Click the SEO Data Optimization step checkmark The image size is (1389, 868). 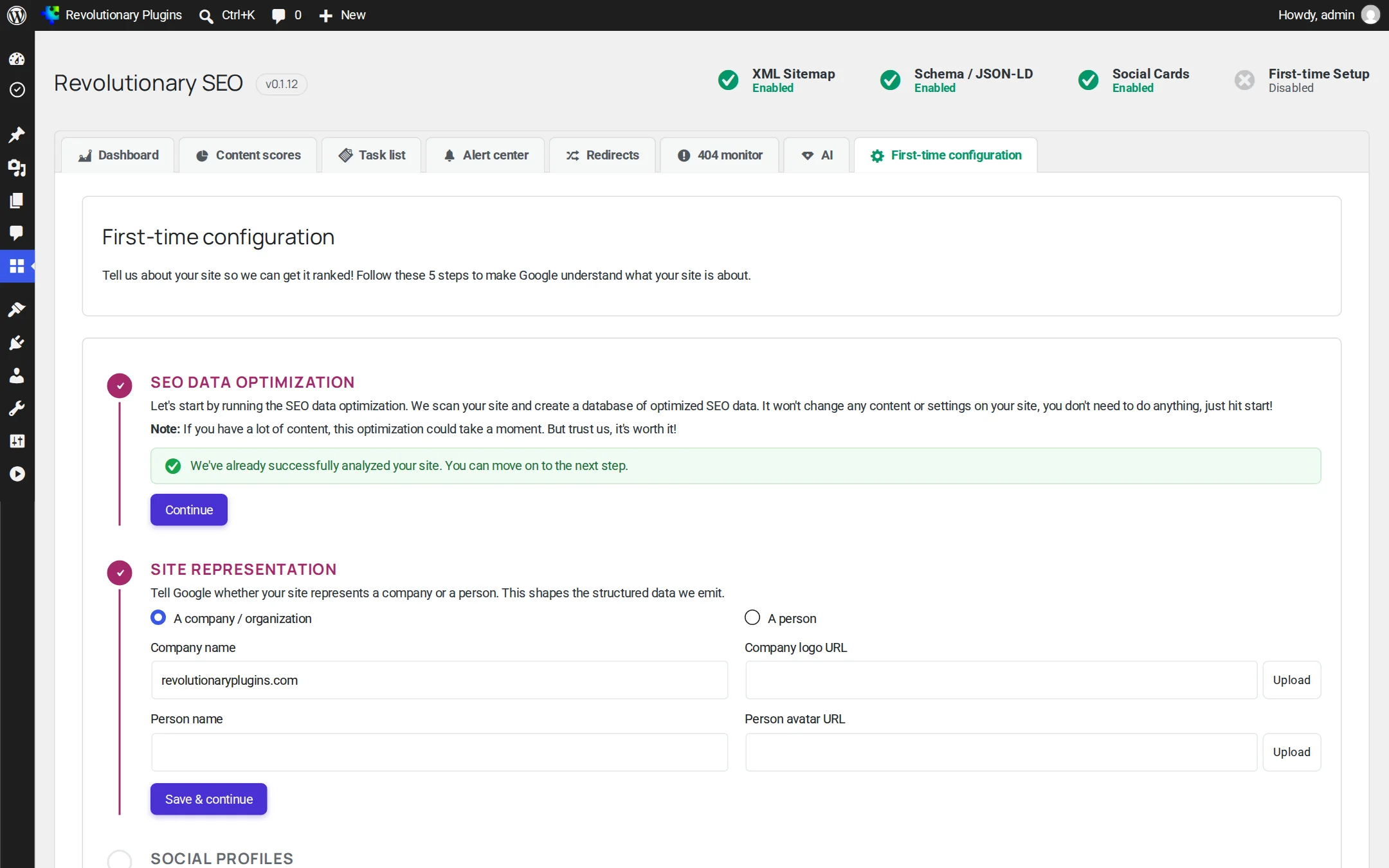pos(120,386)
